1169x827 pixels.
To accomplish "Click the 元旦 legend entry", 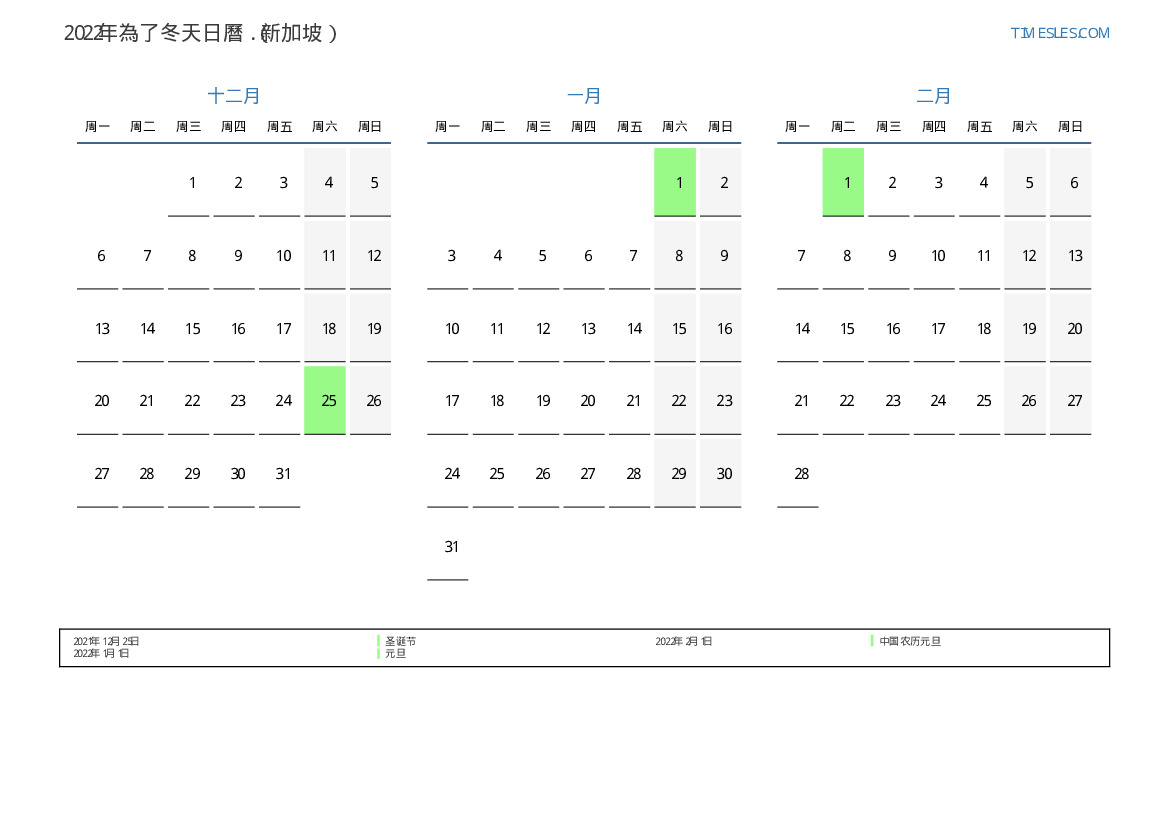I will (x=395, y=653).
